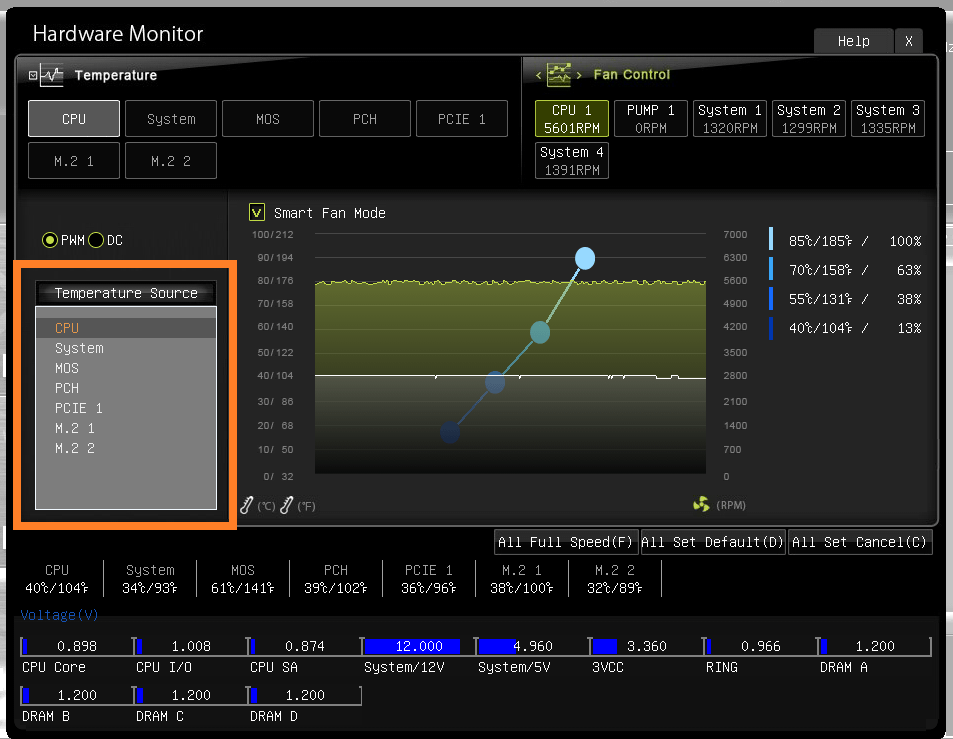Click the DRAM A voltage bar
This screenshot has height=739, width=953.
click(x=873, y=646)
